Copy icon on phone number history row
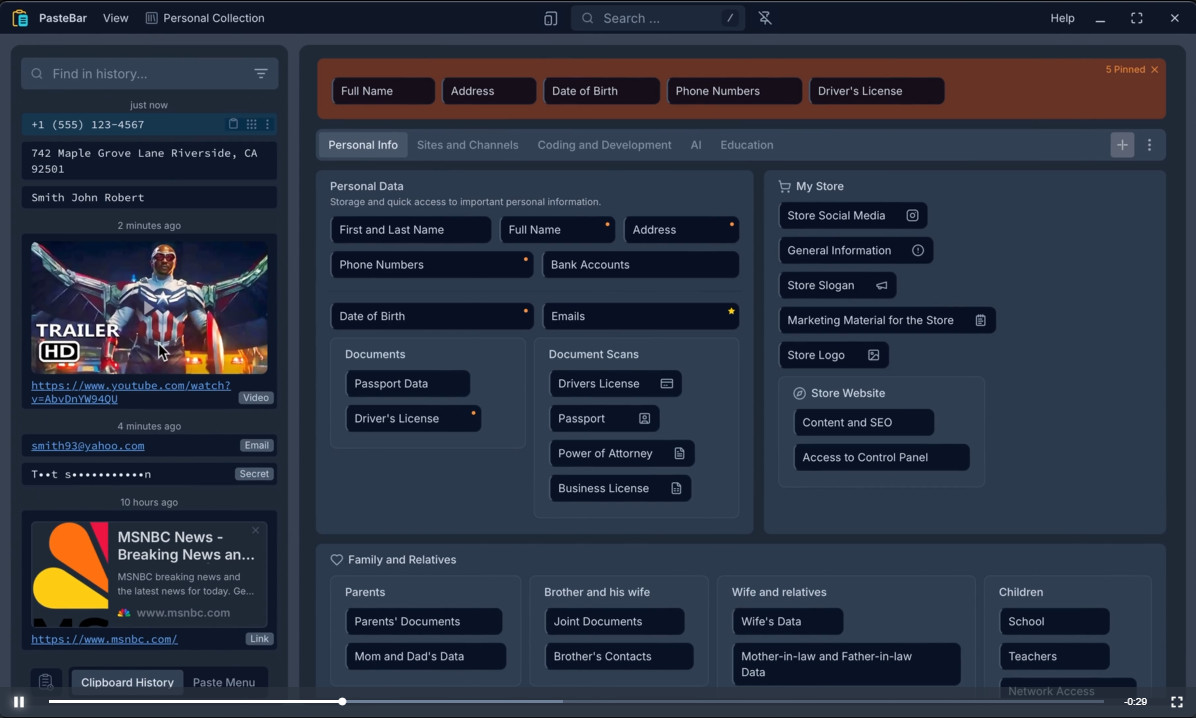Image resolution: width=1196 pixels, height=718 pixels. click(233, 124)
